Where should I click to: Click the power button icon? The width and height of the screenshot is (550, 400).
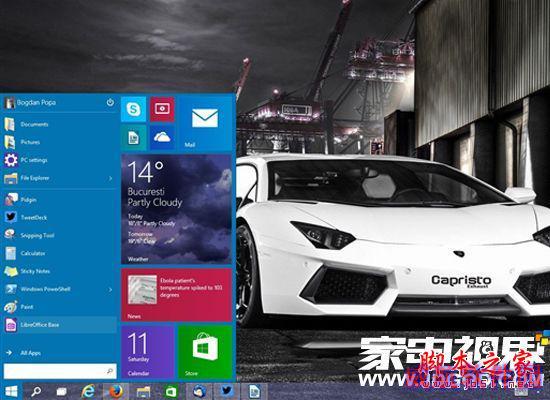[x=110, y=102]
